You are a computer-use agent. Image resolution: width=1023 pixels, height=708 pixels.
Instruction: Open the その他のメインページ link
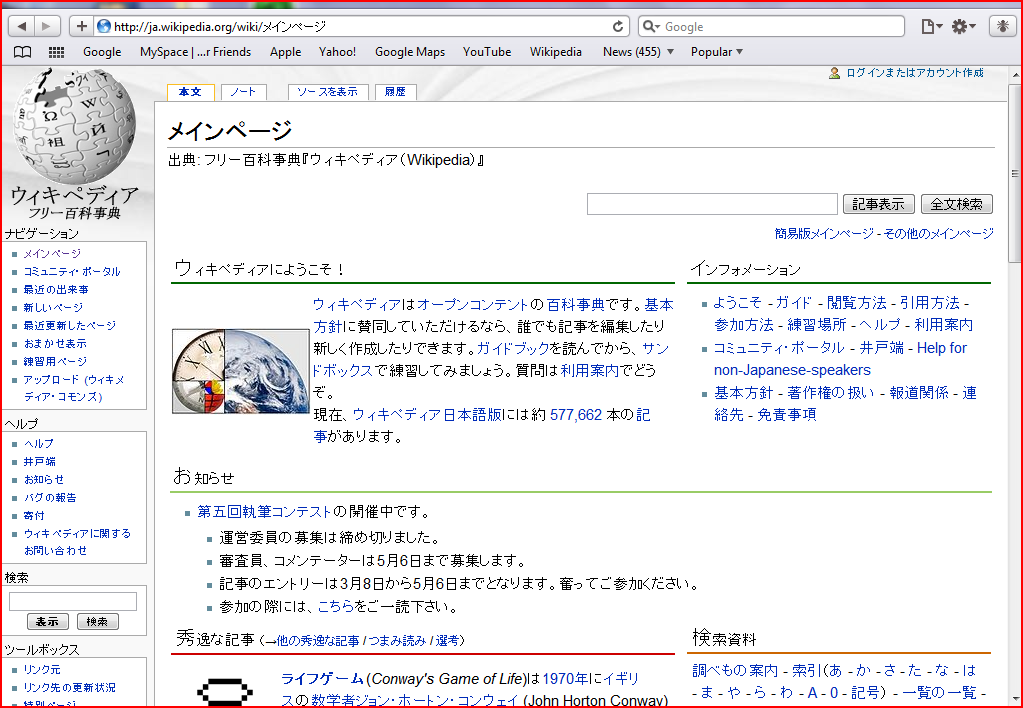click(938, 234)
